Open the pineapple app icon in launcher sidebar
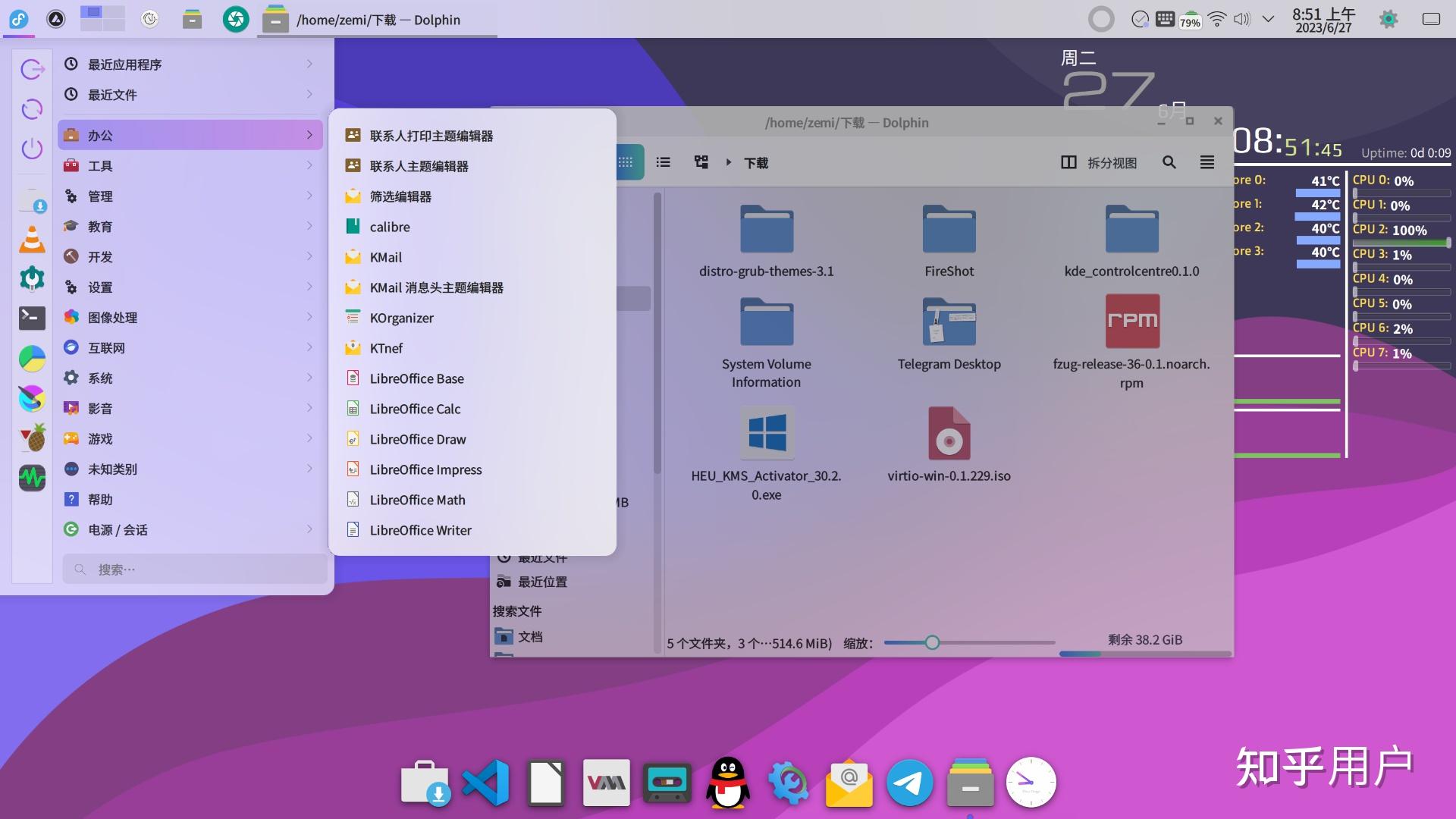This screenshot has height=819, width=1456. (x=32, y=438)
